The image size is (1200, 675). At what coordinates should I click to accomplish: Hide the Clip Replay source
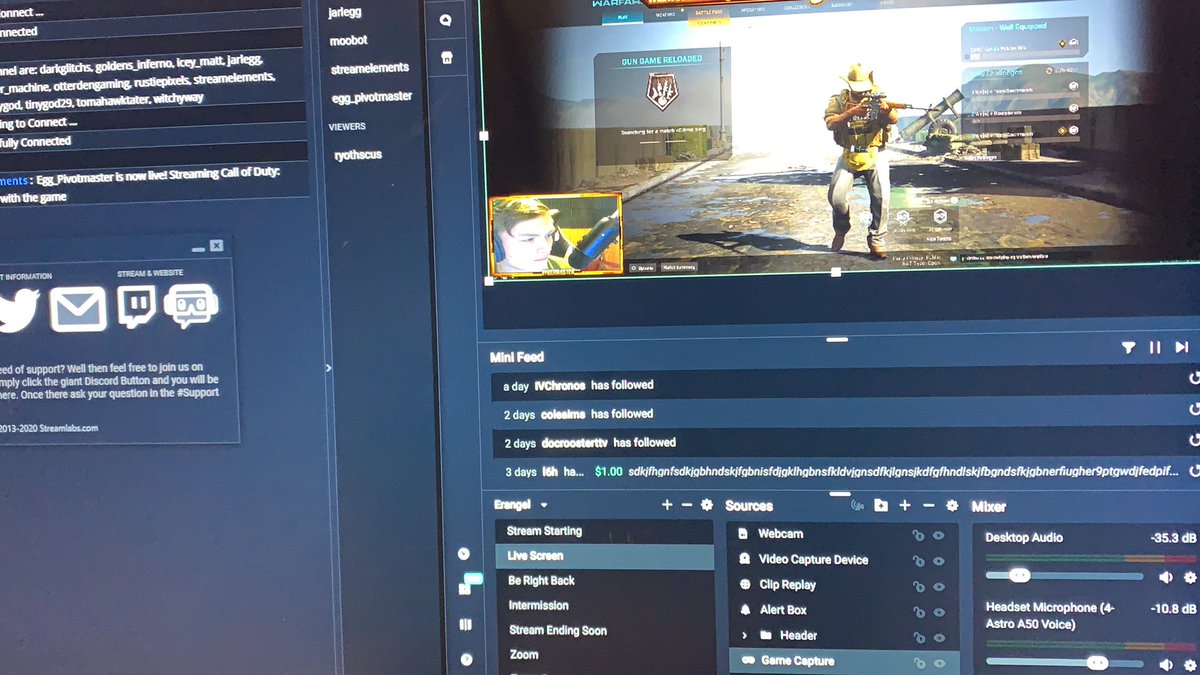point(939,586)
